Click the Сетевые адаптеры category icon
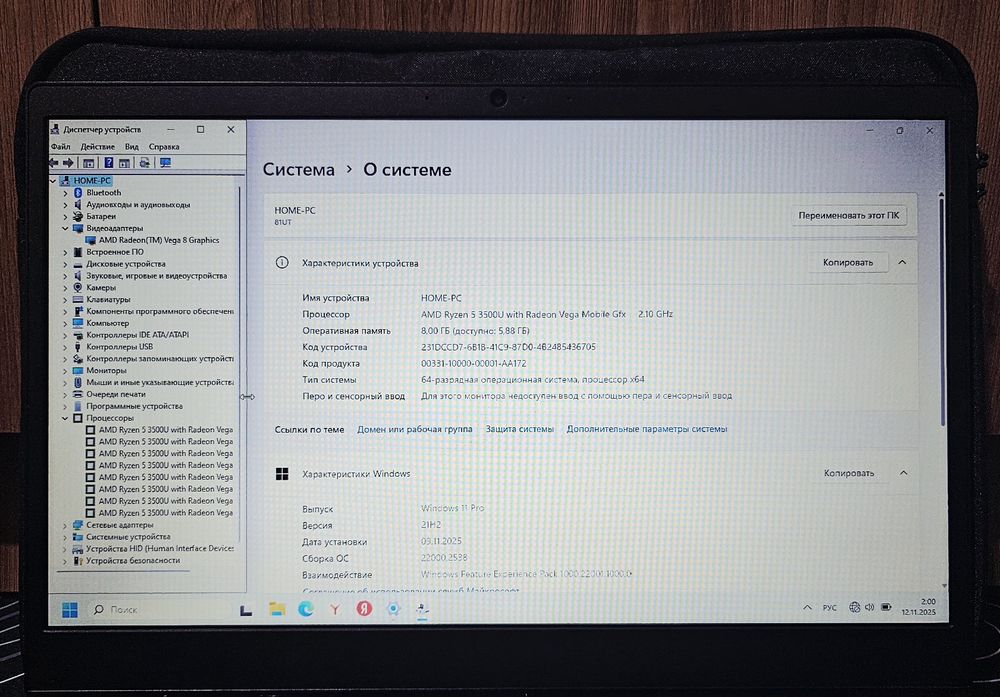This screenshot has width=1000, height=697. point(78,525)
